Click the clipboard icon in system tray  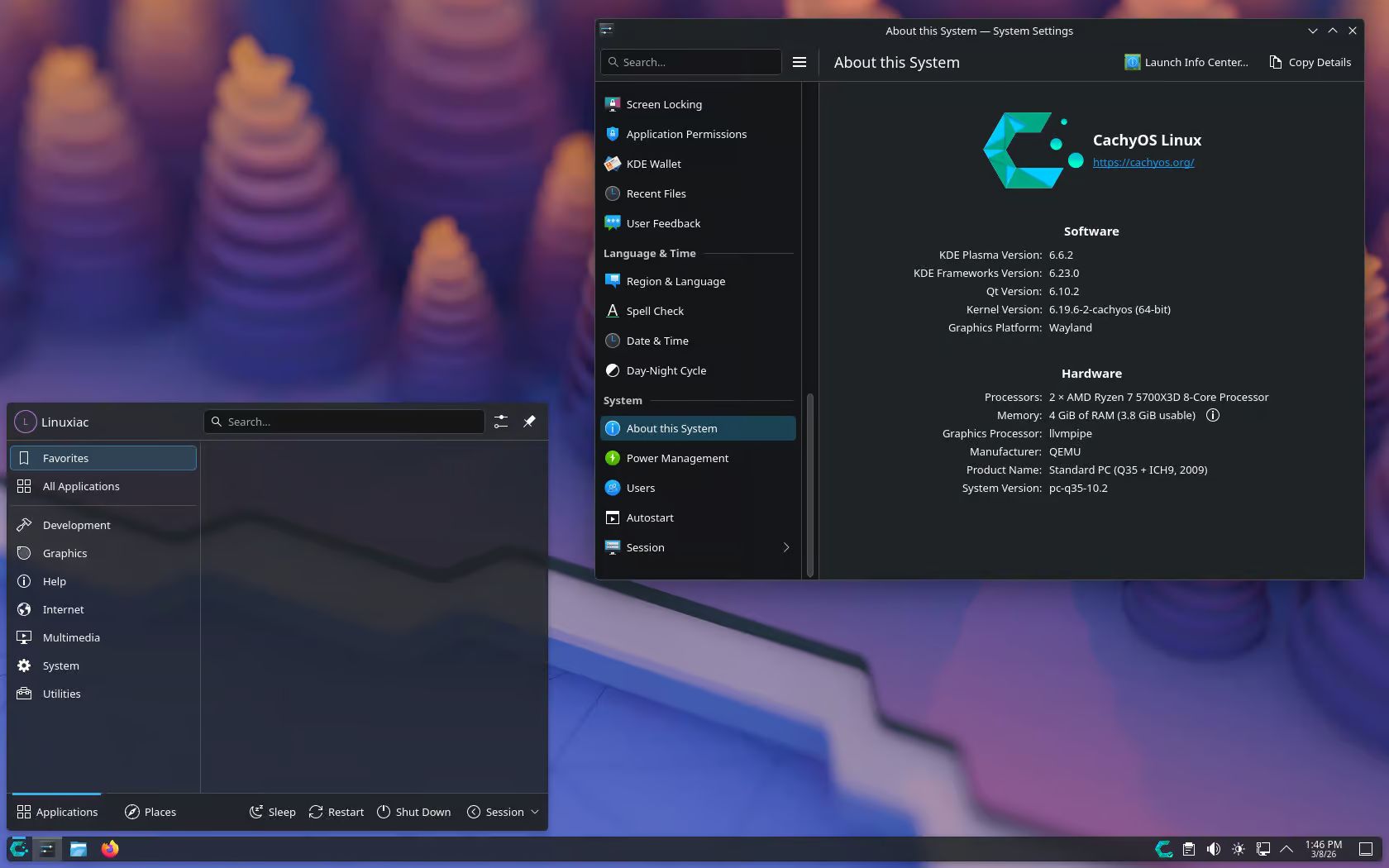point(1188,849)
